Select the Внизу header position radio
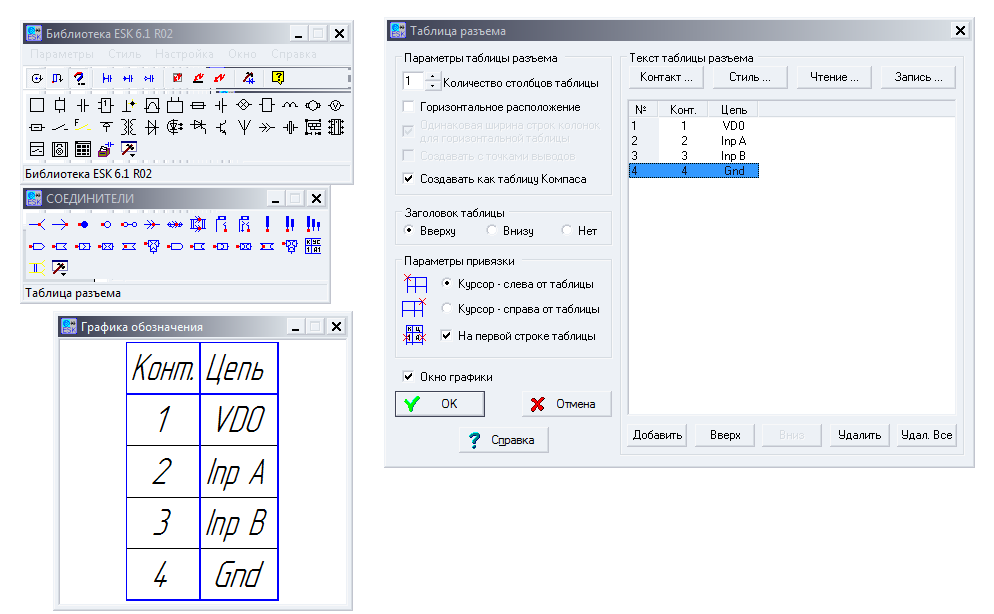This screenshot has width=994, height=614. click(x=492, y=231)
